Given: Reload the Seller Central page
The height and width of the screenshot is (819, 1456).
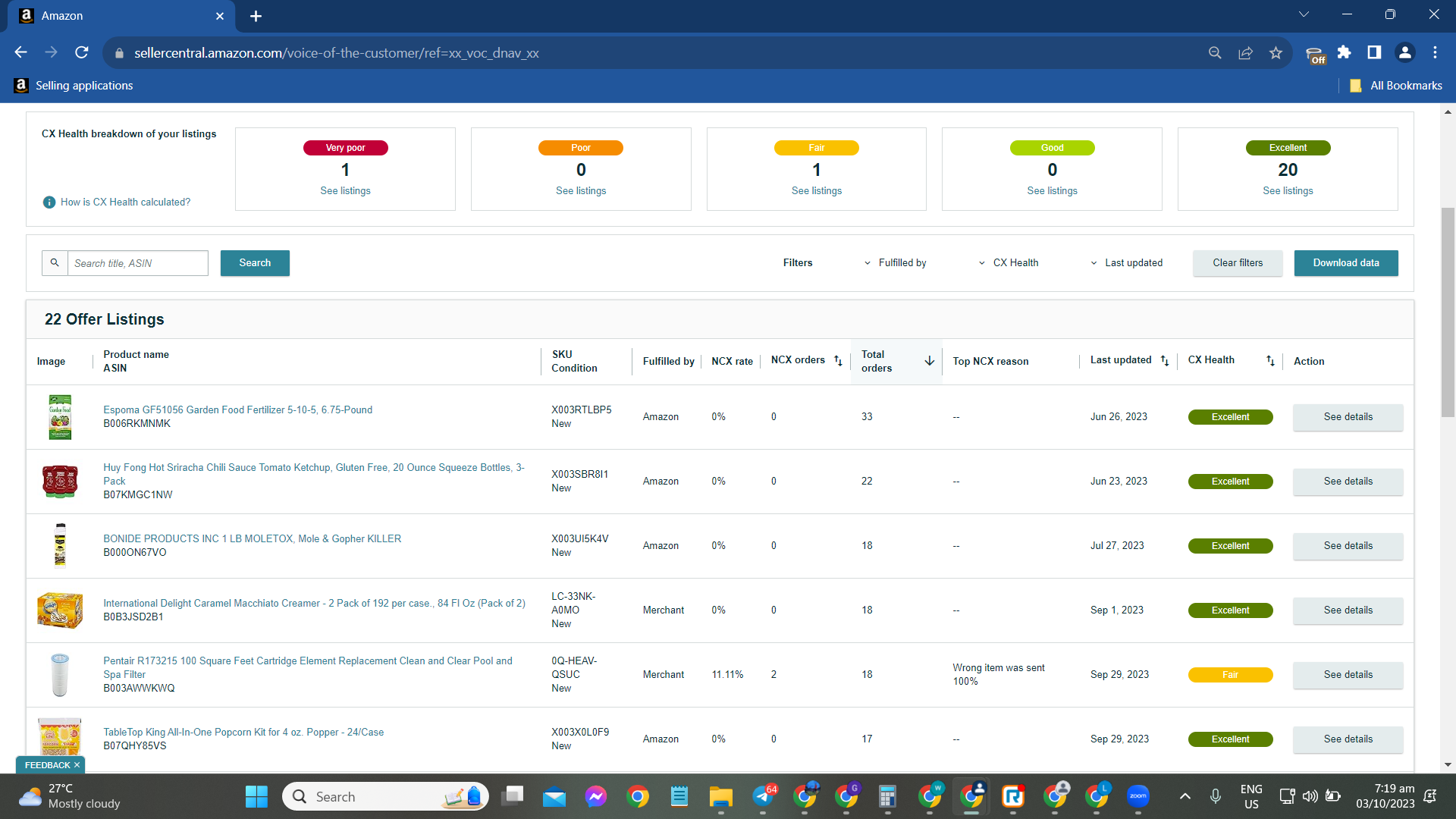Looking at the screenshot, I should [x=82, y=52].
